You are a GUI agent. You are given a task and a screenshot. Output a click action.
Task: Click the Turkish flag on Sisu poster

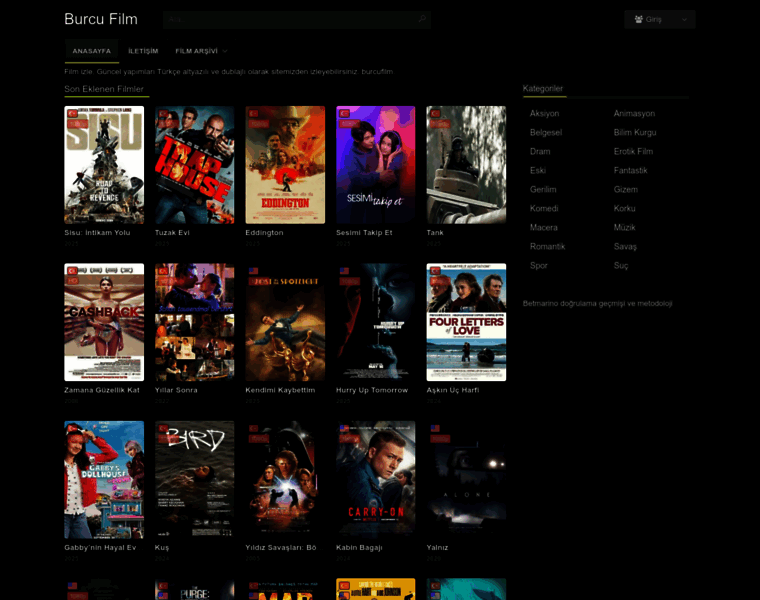[72, 113]
